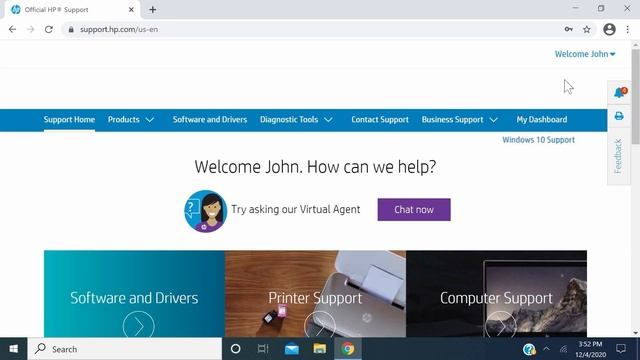This screenshot has height=360, width=640.
Task: Click the scrollbar down arrow
Action: (636, 333)
